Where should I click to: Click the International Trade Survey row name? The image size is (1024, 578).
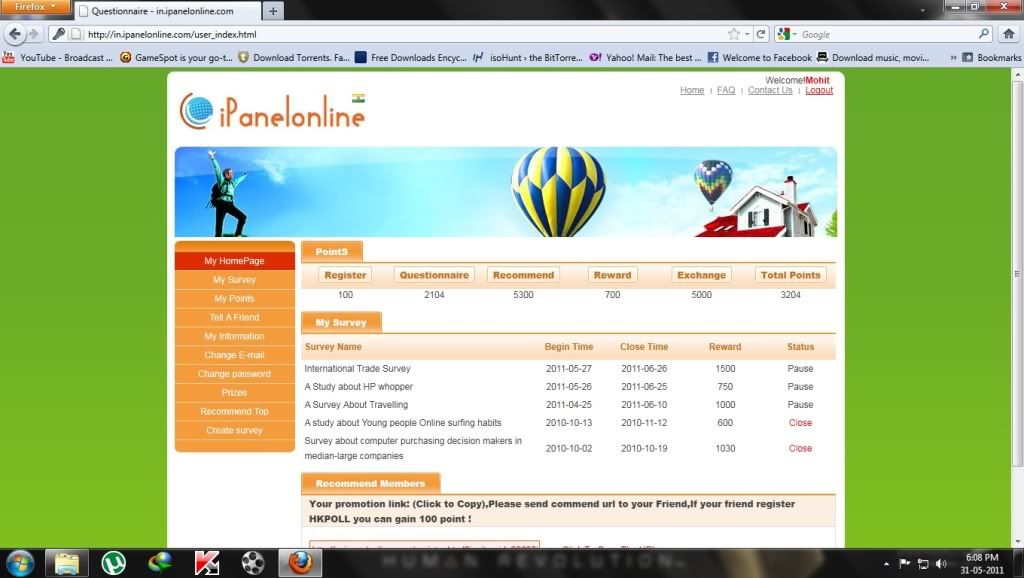point(357,368)
